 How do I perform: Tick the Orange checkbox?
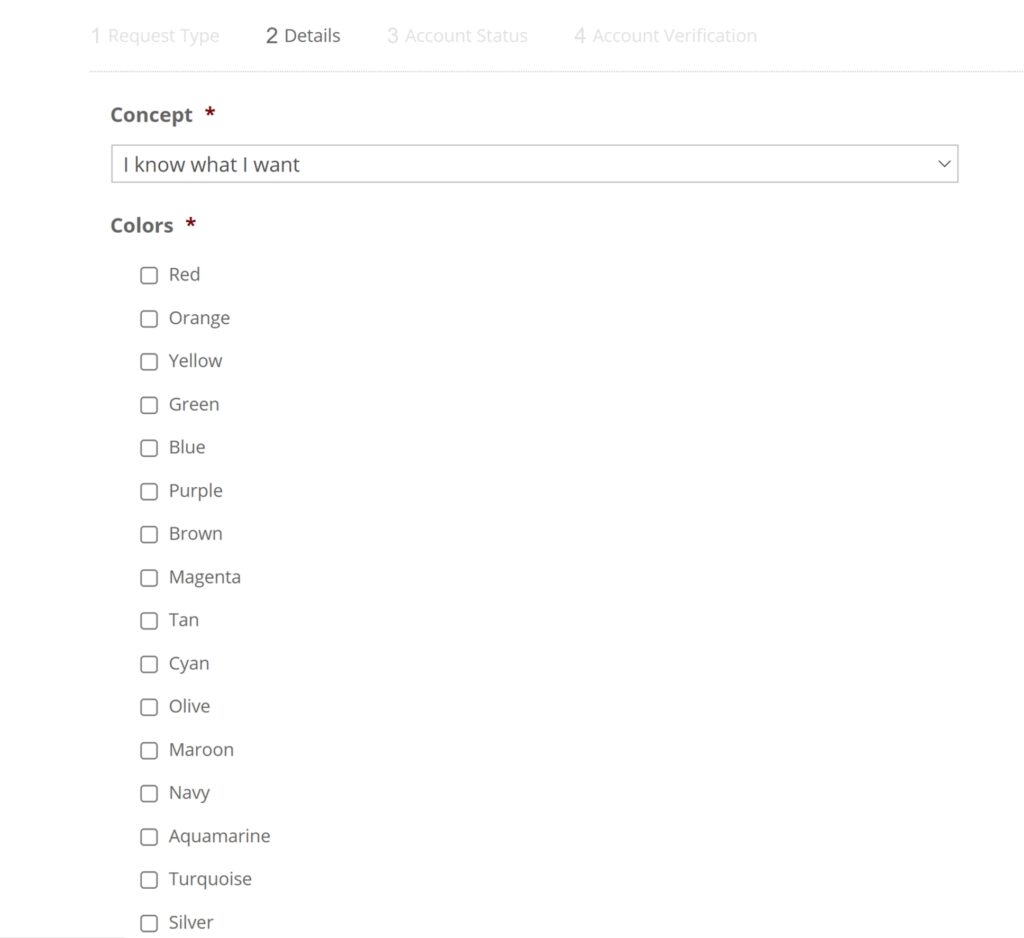pos(149,319)
